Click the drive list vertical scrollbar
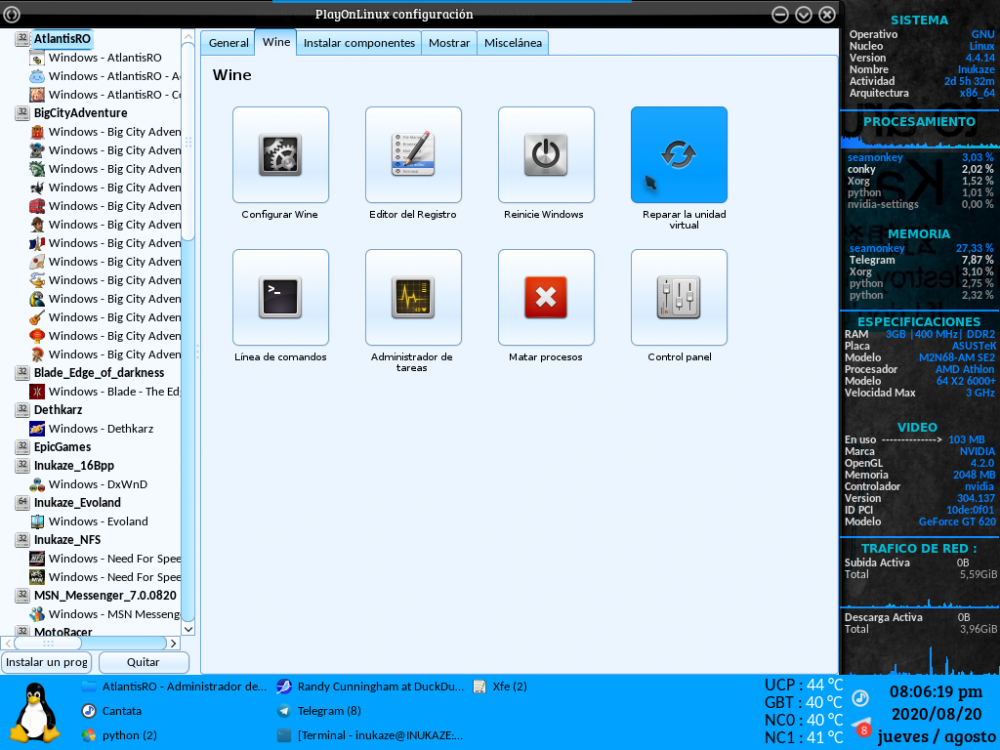1000x750 pixels. pyautogui.click(x=187, y=140)
